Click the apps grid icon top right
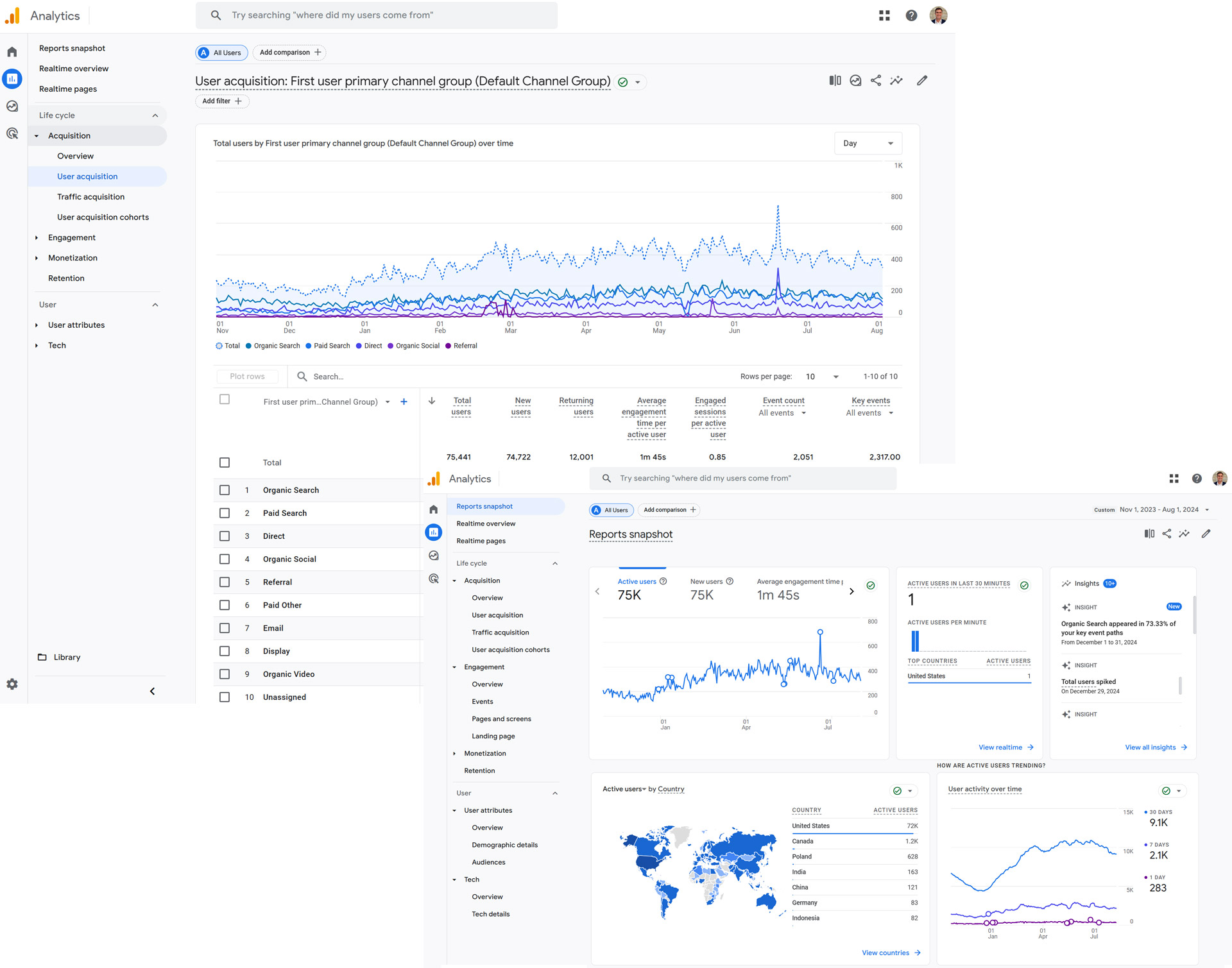 [883, 15]
